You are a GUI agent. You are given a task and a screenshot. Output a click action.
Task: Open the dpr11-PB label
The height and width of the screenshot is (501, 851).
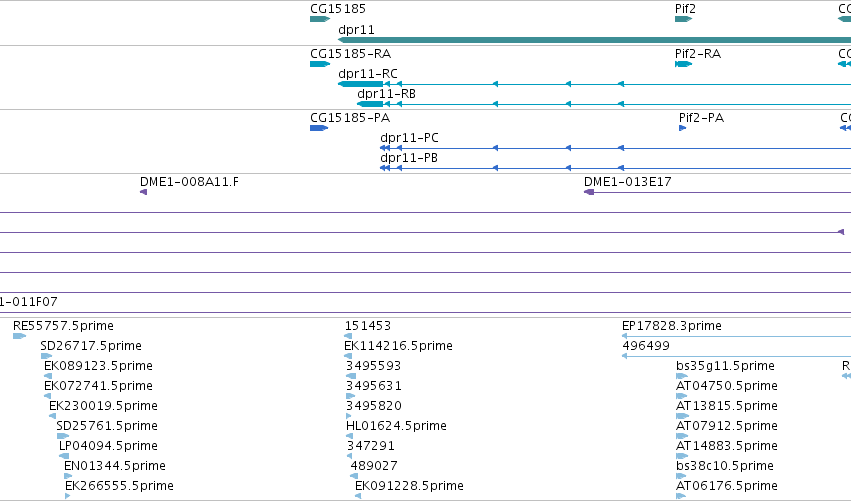(409, 158)
